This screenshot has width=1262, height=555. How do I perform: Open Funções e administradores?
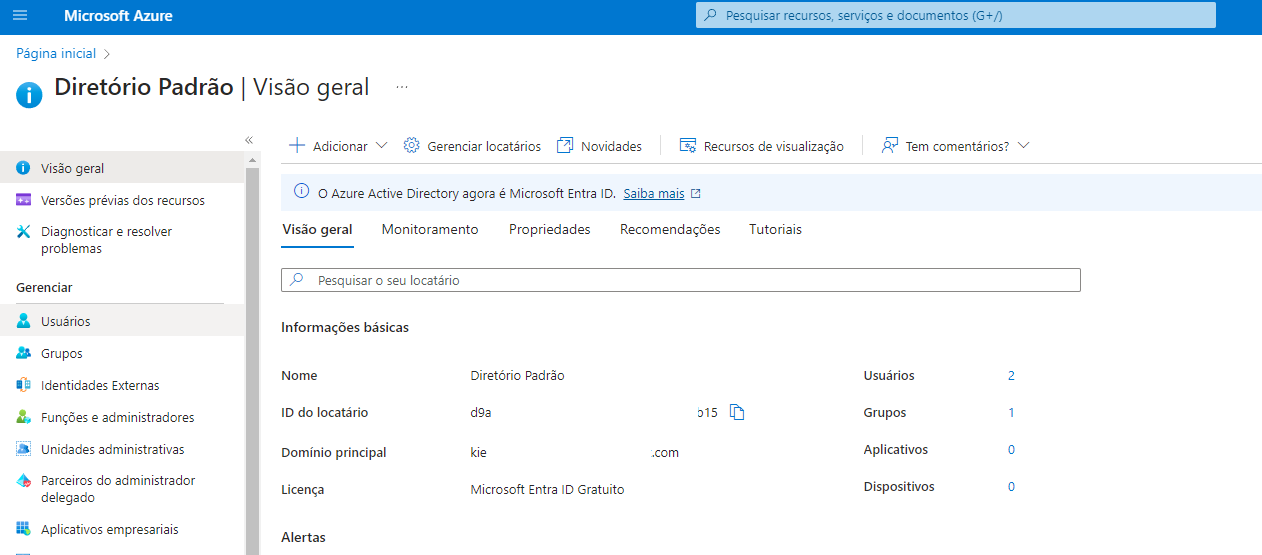pos(122,417)
